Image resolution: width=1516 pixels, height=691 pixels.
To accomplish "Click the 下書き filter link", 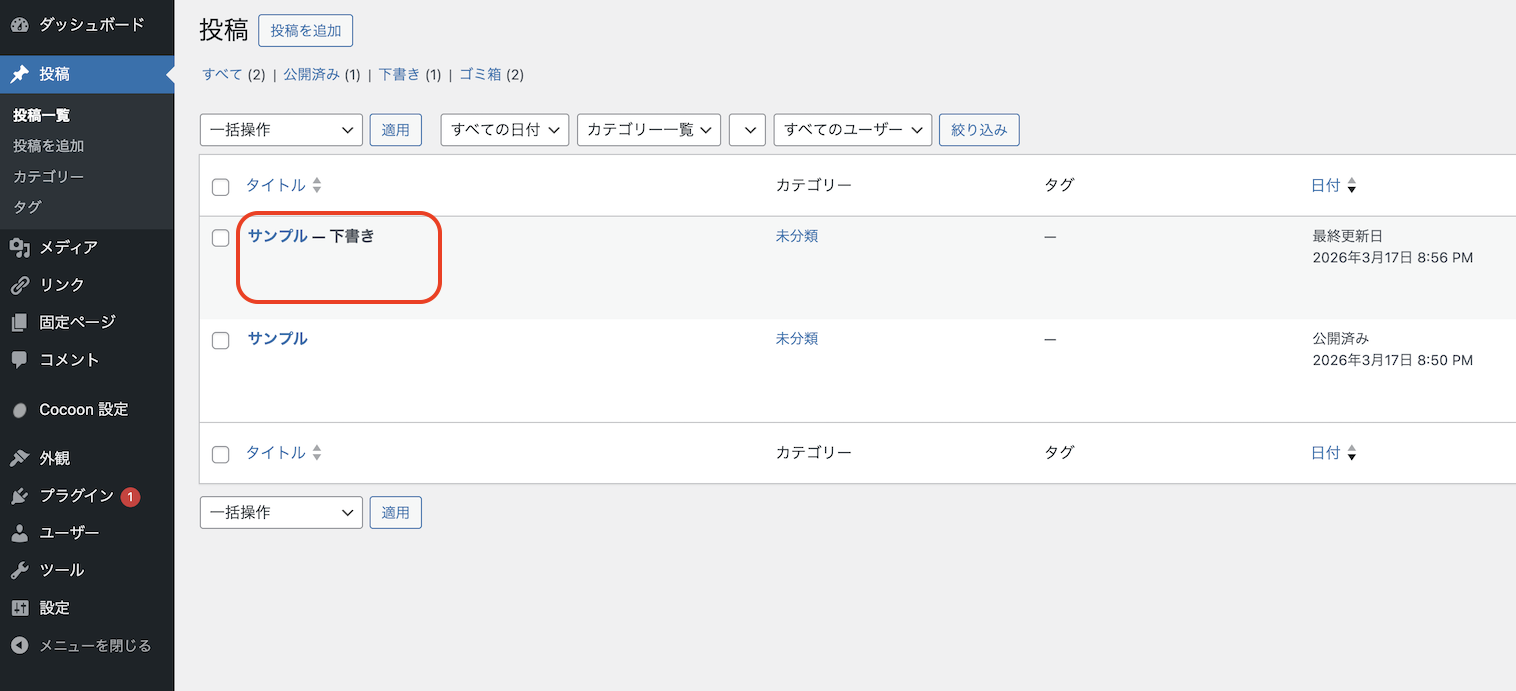I will [x=399, y=74].
